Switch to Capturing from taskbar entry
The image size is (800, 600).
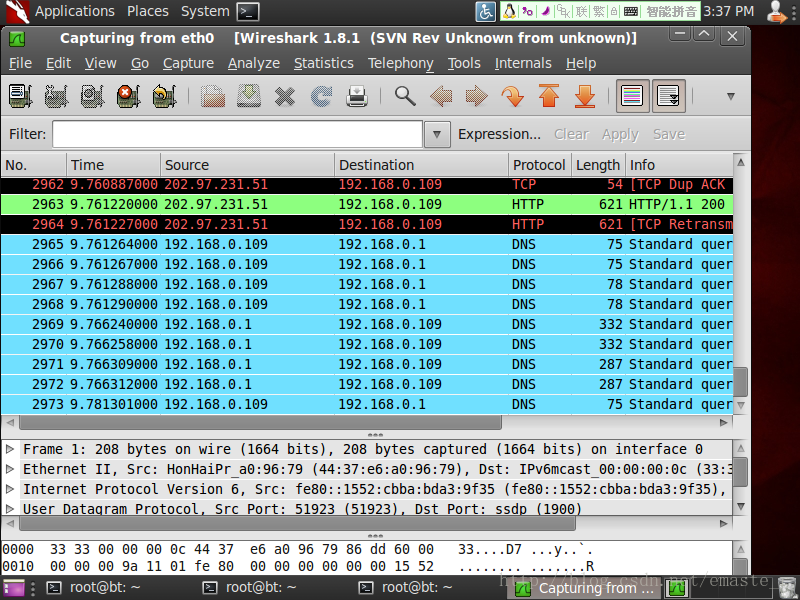point(585,588)
